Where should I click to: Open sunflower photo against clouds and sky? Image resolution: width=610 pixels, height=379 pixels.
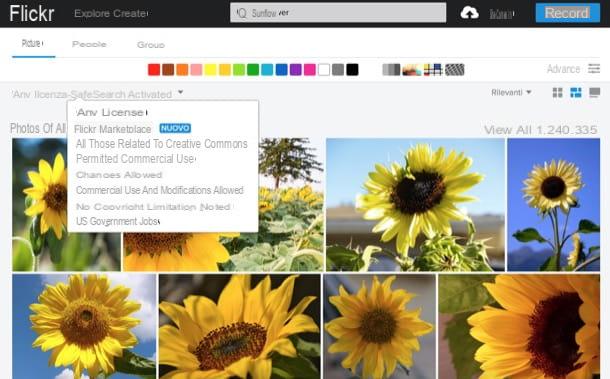[84, 326]
